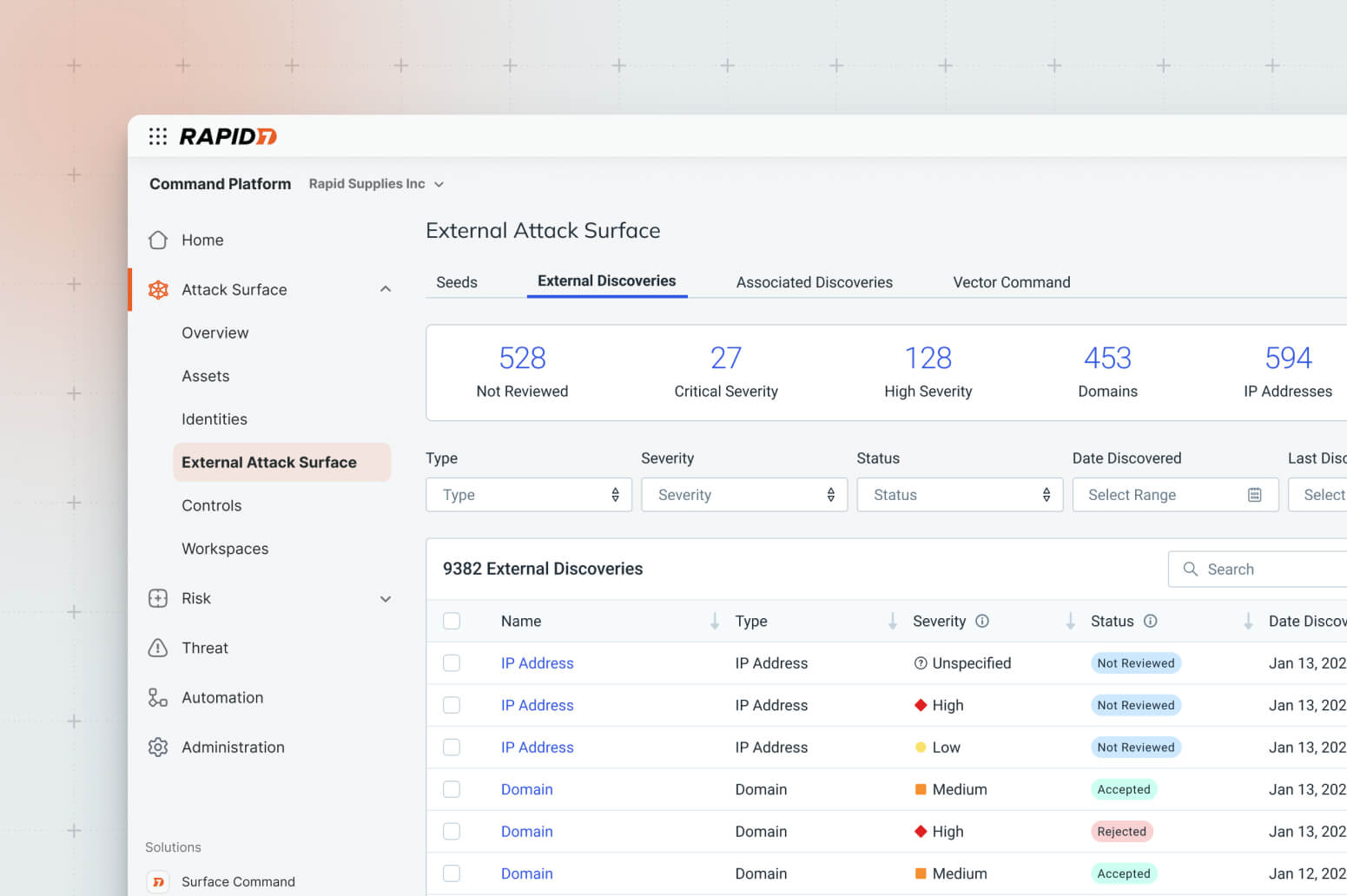Screen dimensions: 1347x896
Task: Check the first IP Address row checkbox
Action: (452, 663)
